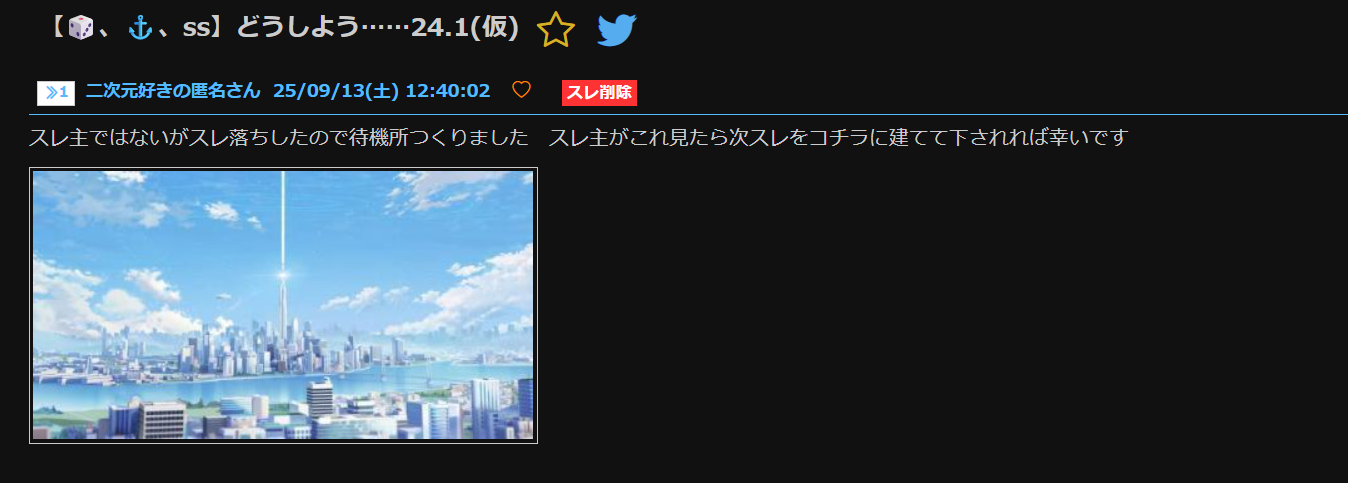Screen dimensions: 1348x483
Task: Click the 'ss' tag in the title
Action: click(x=194, y=29)
